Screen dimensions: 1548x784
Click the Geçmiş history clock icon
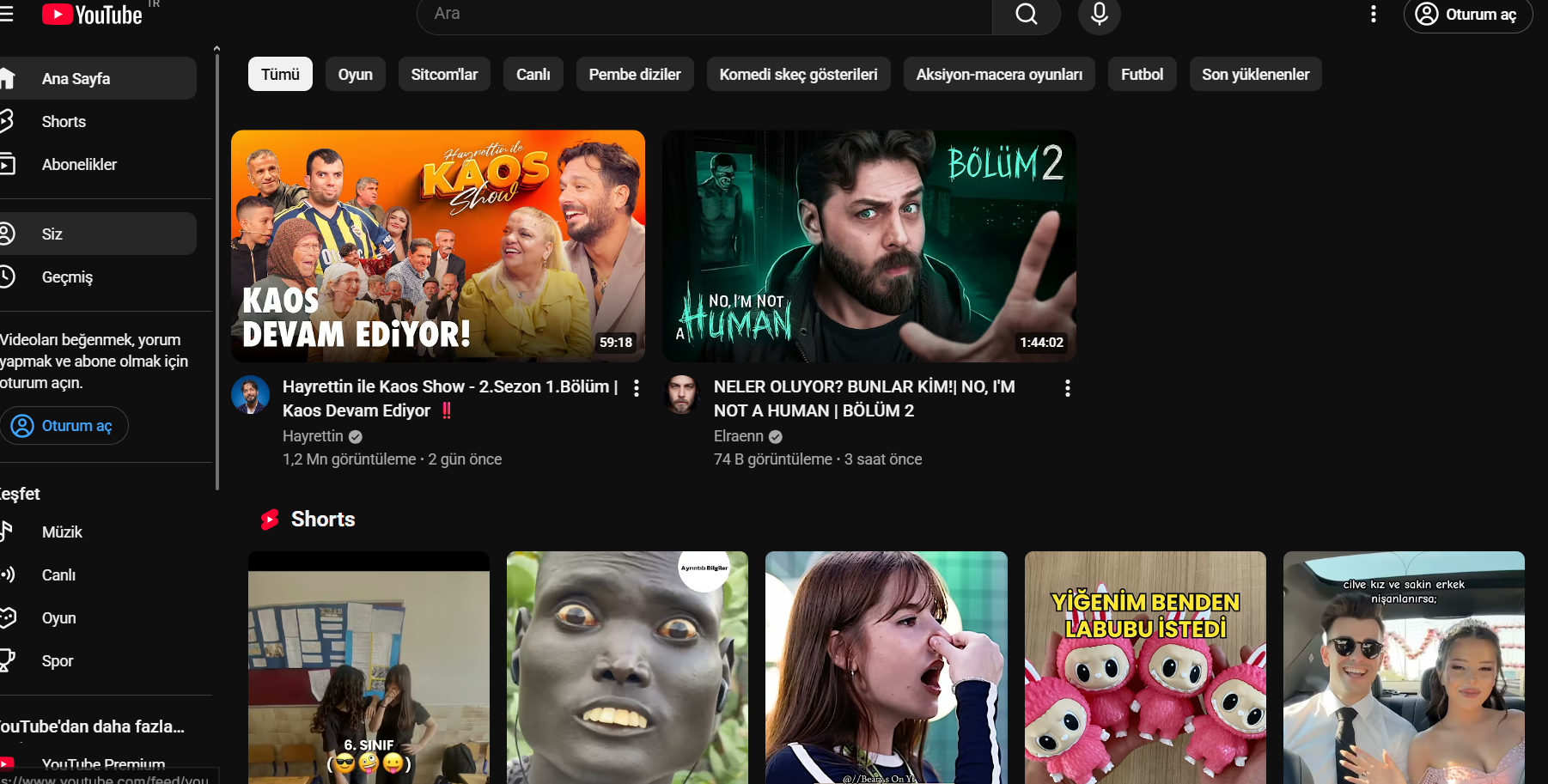click(7, 277)
